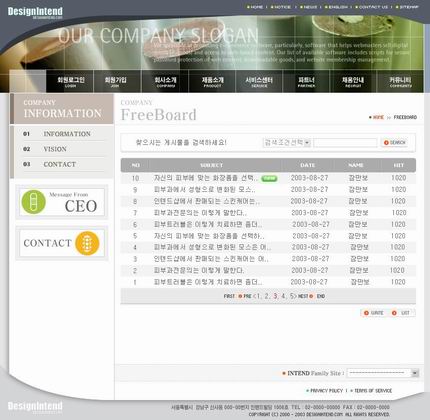Select VISION in the sidebar menu
The height and width of the screenshot is (420, 430).
click(x=55, y=149)
